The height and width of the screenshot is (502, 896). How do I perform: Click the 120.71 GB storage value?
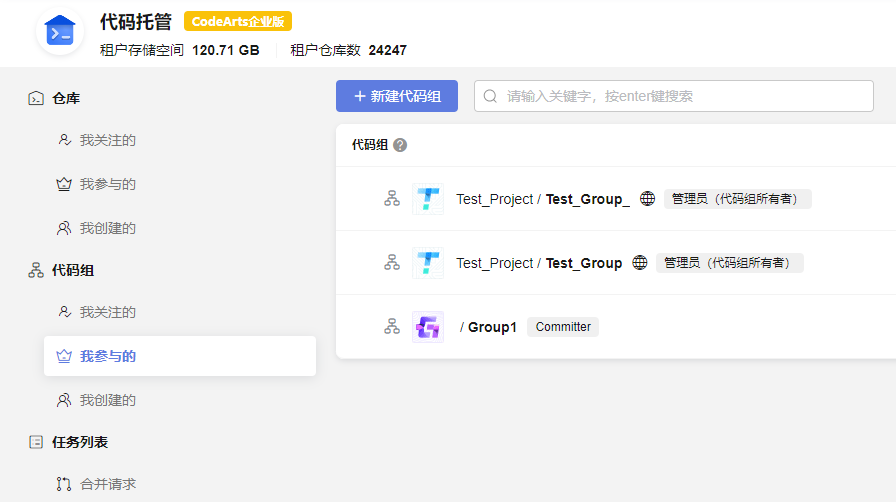pos(226,50)
